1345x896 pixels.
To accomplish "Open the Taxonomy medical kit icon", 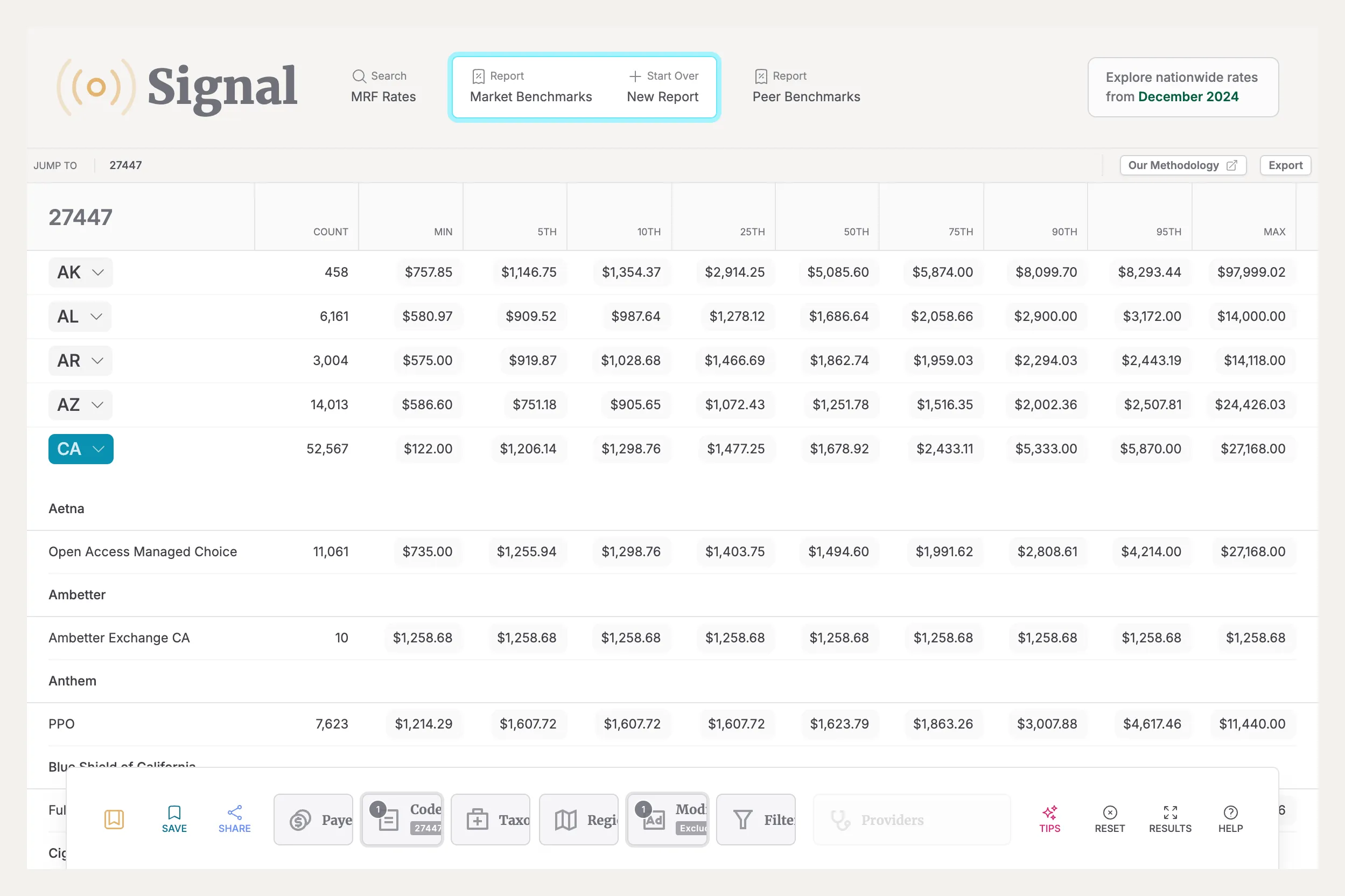I will pyautogui.click(x=477, y=820).
